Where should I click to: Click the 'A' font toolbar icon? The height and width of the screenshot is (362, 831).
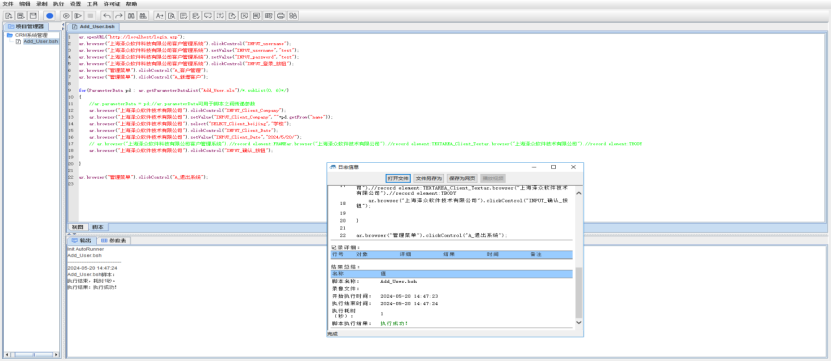160,15
